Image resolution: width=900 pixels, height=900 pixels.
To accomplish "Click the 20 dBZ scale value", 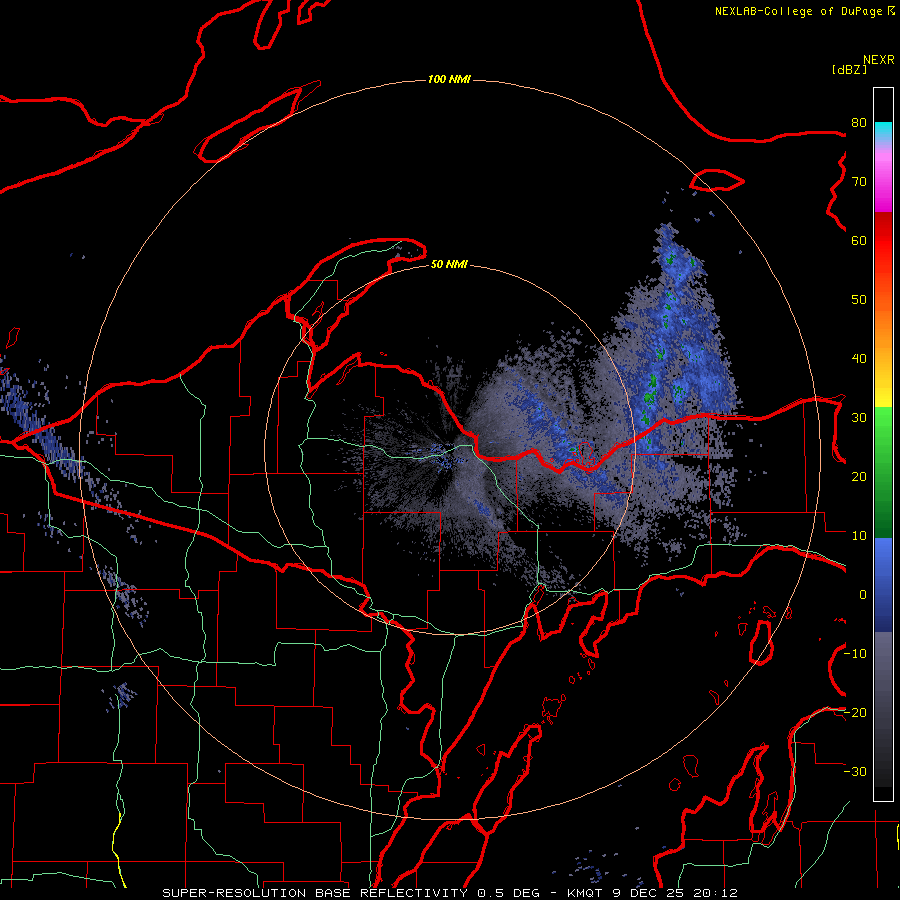I will click(859, 476).
